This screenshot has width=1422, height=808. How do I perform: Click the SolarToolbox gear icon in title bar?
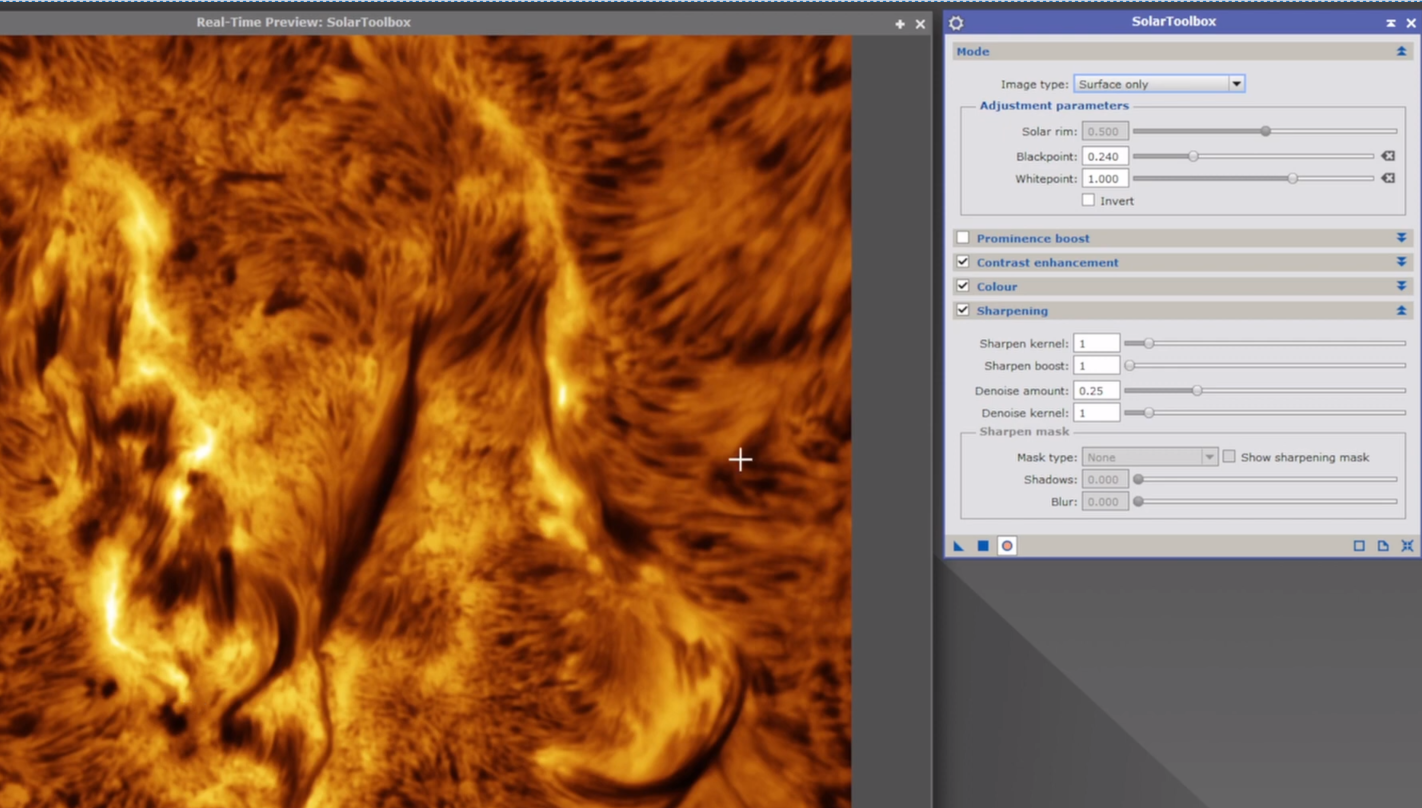click(x=956, y=22)
